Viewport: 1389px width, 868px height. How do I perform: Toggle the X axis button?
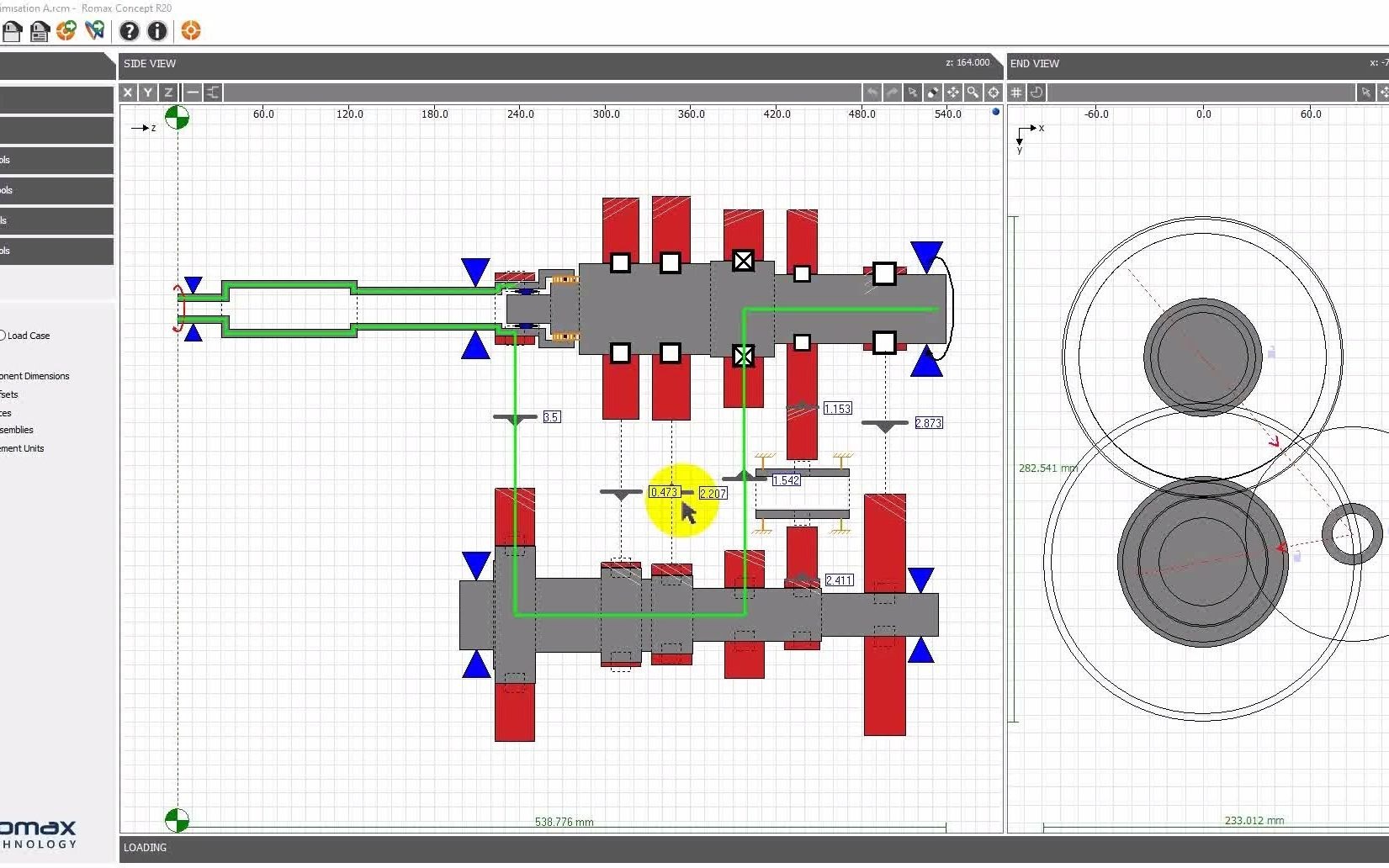point(128,93)
